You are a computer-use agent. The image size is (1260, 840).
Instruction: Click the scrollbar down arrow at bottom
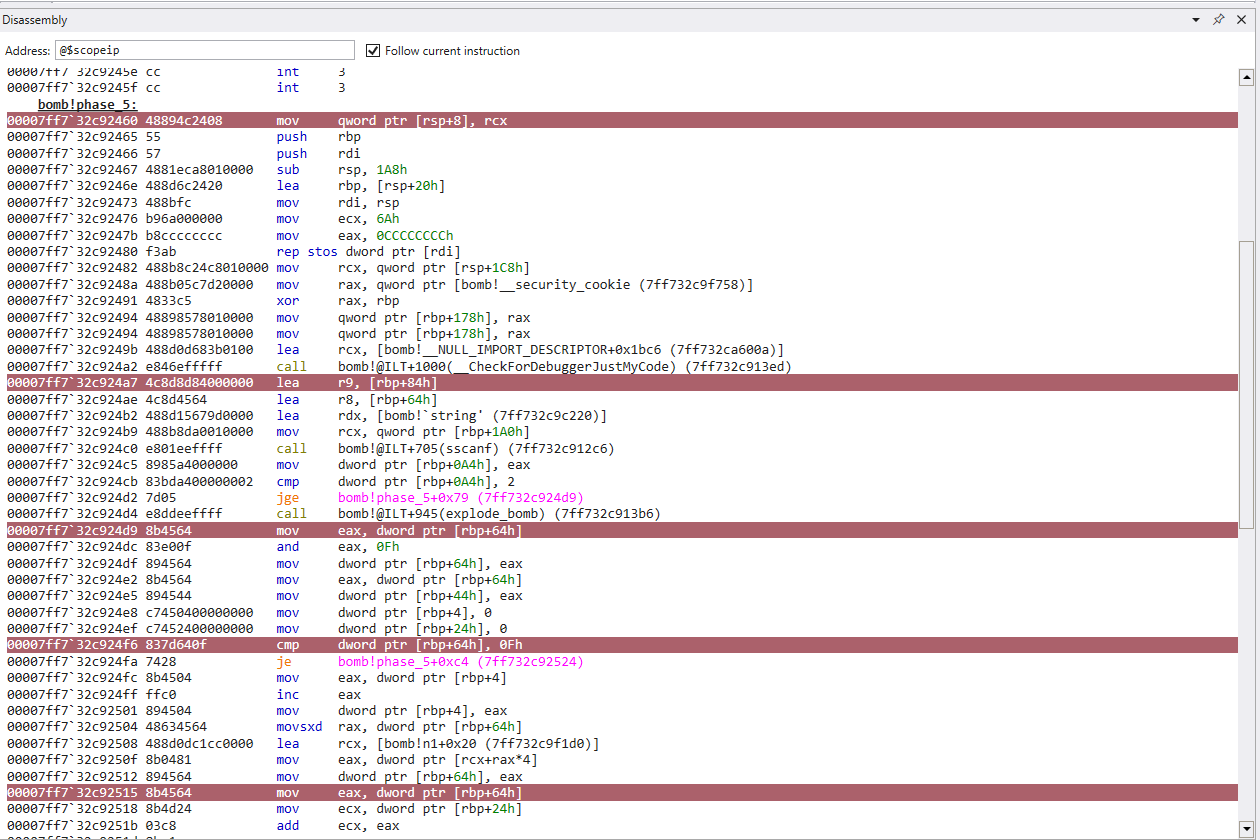pyautogui.click(x=1246, y=830)
